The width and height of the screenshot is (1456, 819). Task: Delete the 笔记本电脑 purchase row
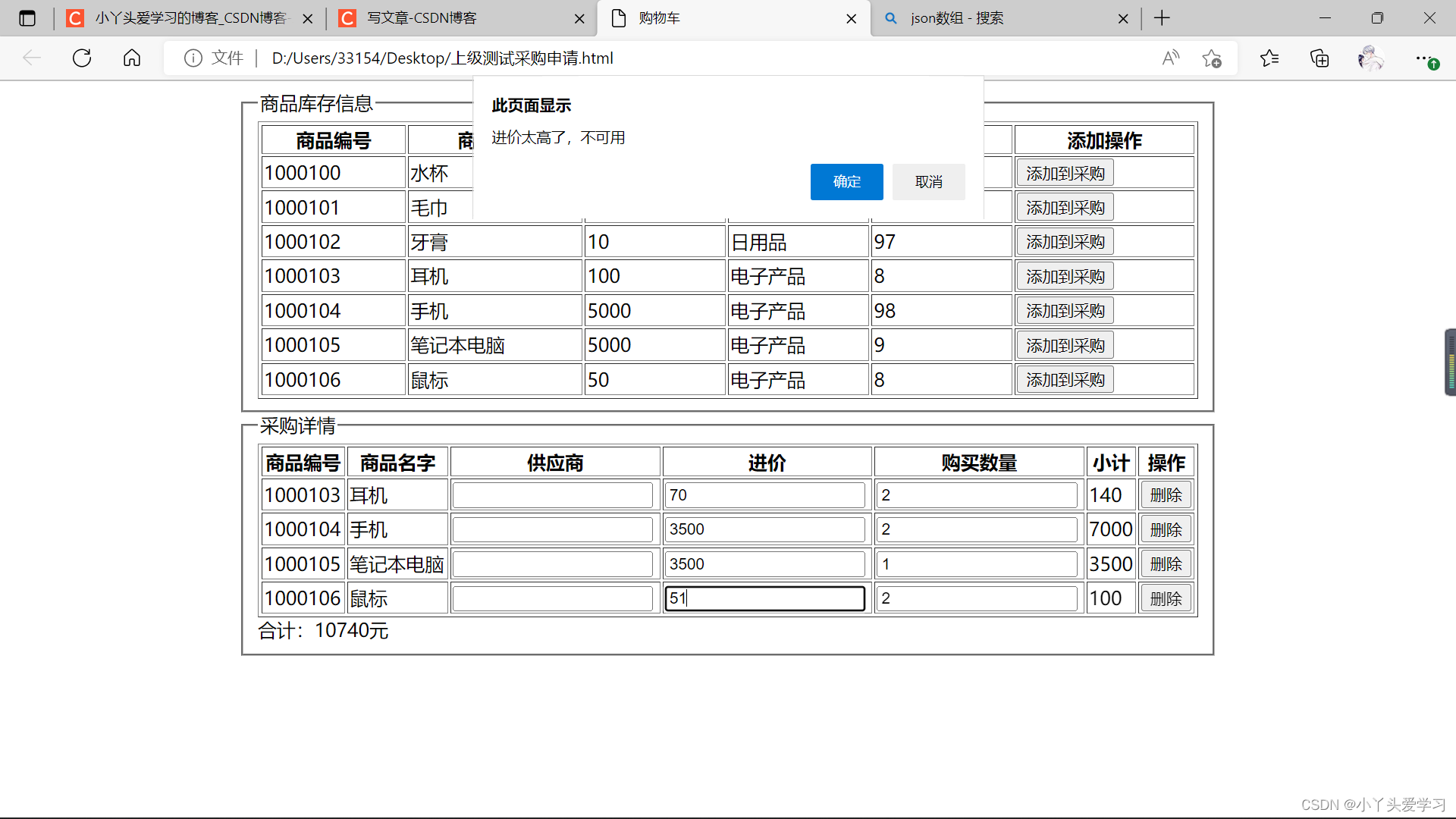1166,564
